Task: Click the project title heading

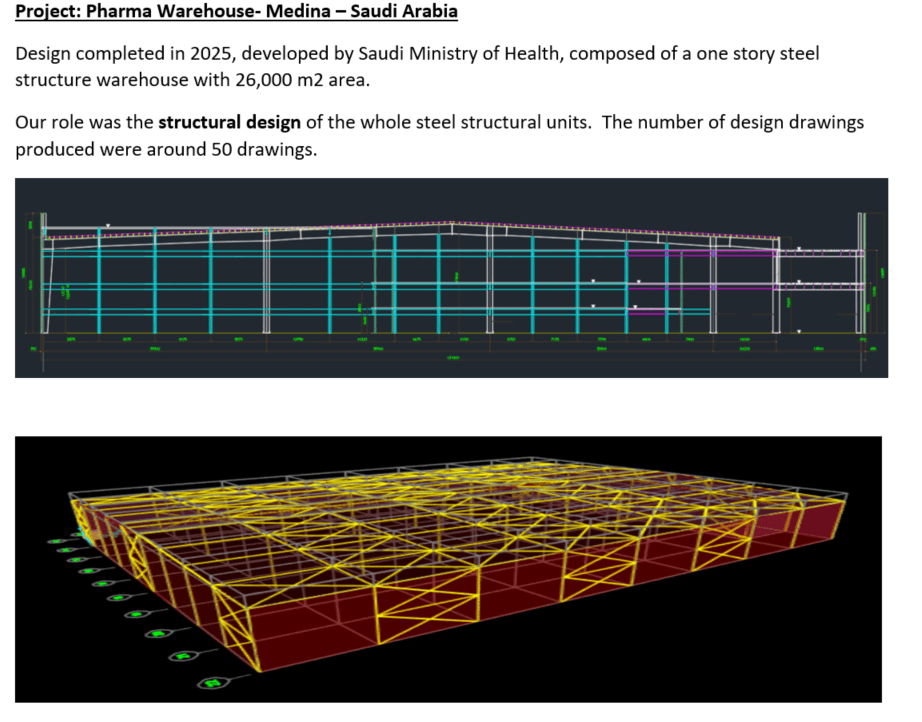Action: coord(236,13)
